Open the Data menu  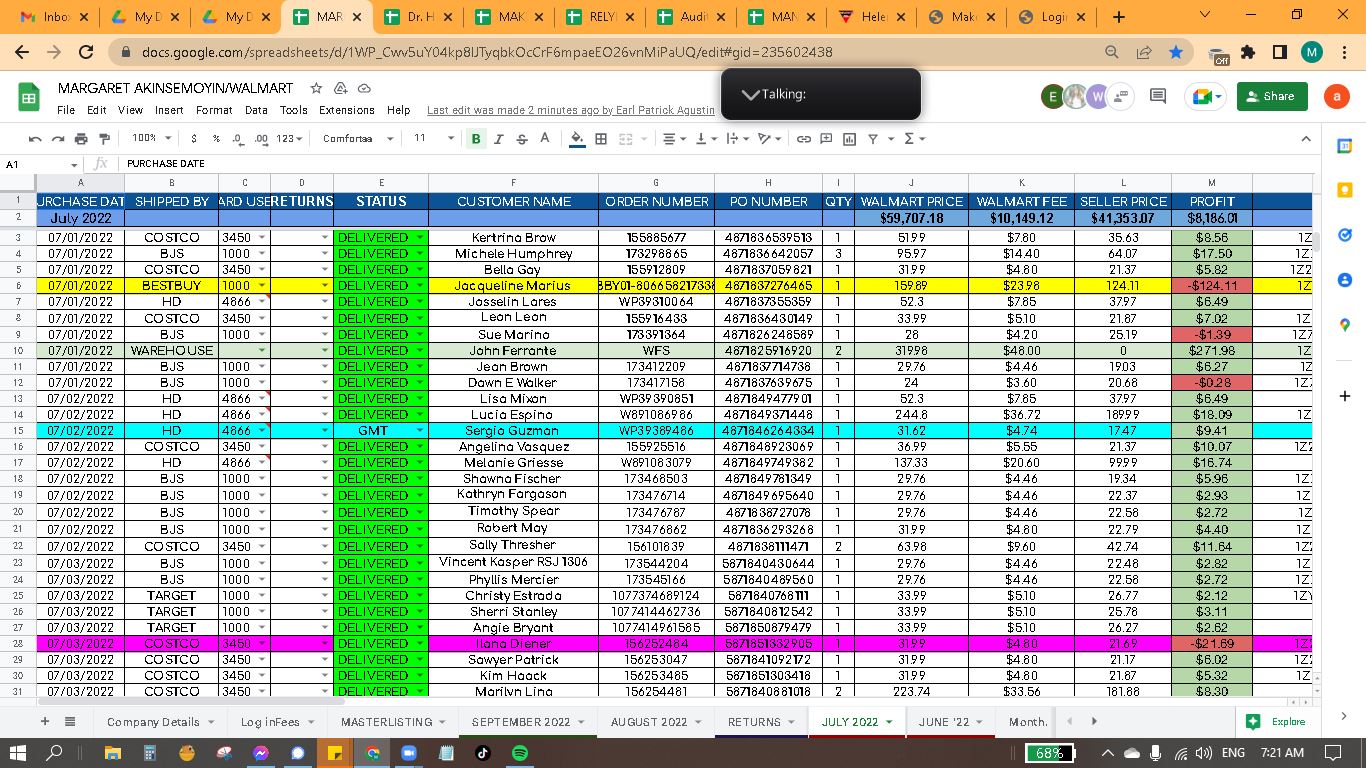coord(256,110)
